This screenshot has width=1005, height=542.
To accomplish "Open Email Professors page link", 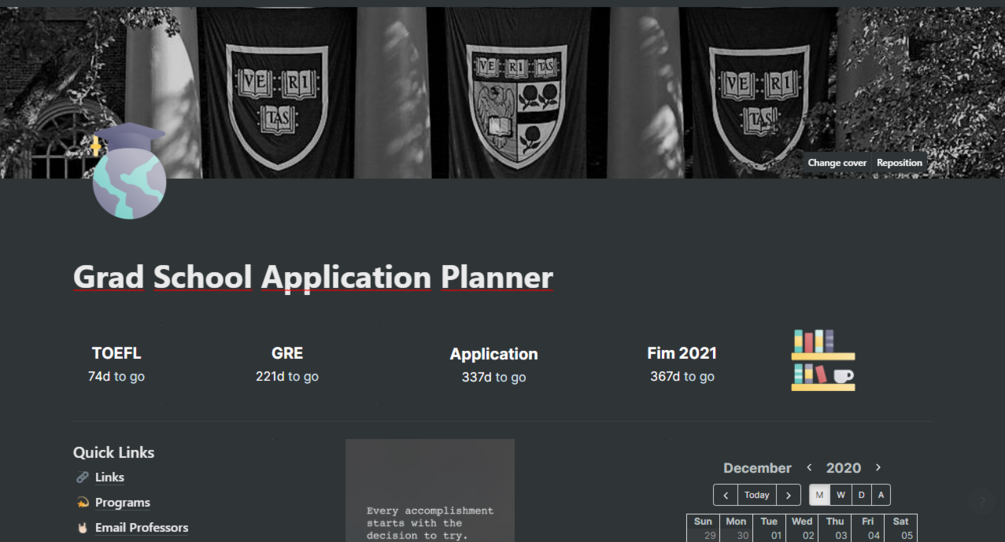I will click(142, 527).
